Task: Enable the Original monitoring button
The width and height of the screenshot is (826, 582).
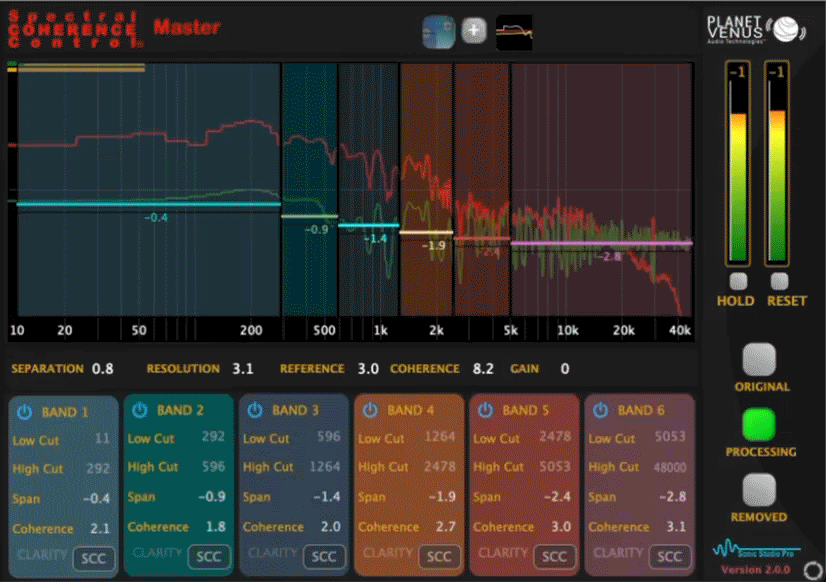Action: point(761,359)
